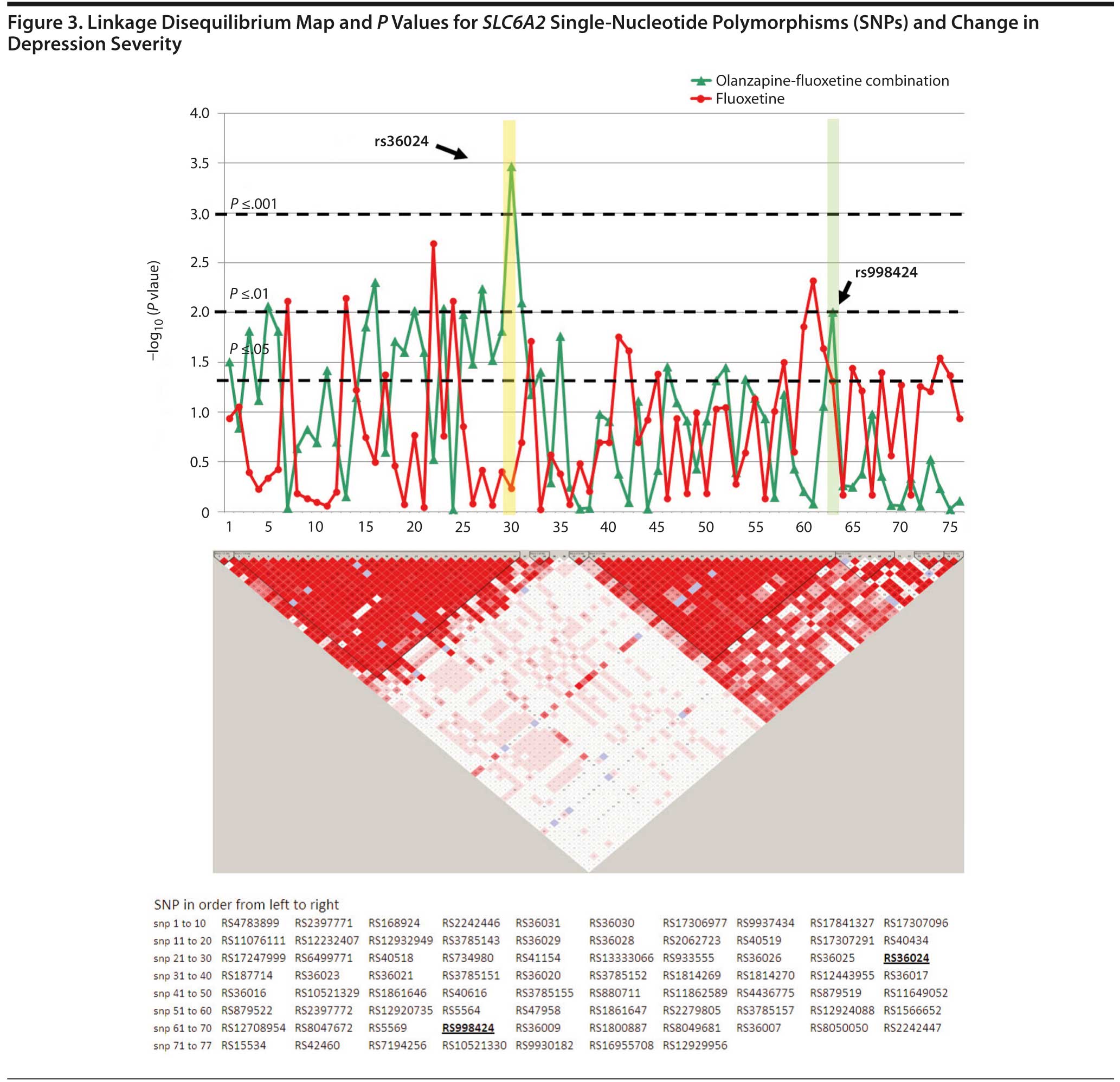Click the bottom tip of the LD triangle map
The height and width of the screenshot is (1082, 1120).
click(589, 871)
